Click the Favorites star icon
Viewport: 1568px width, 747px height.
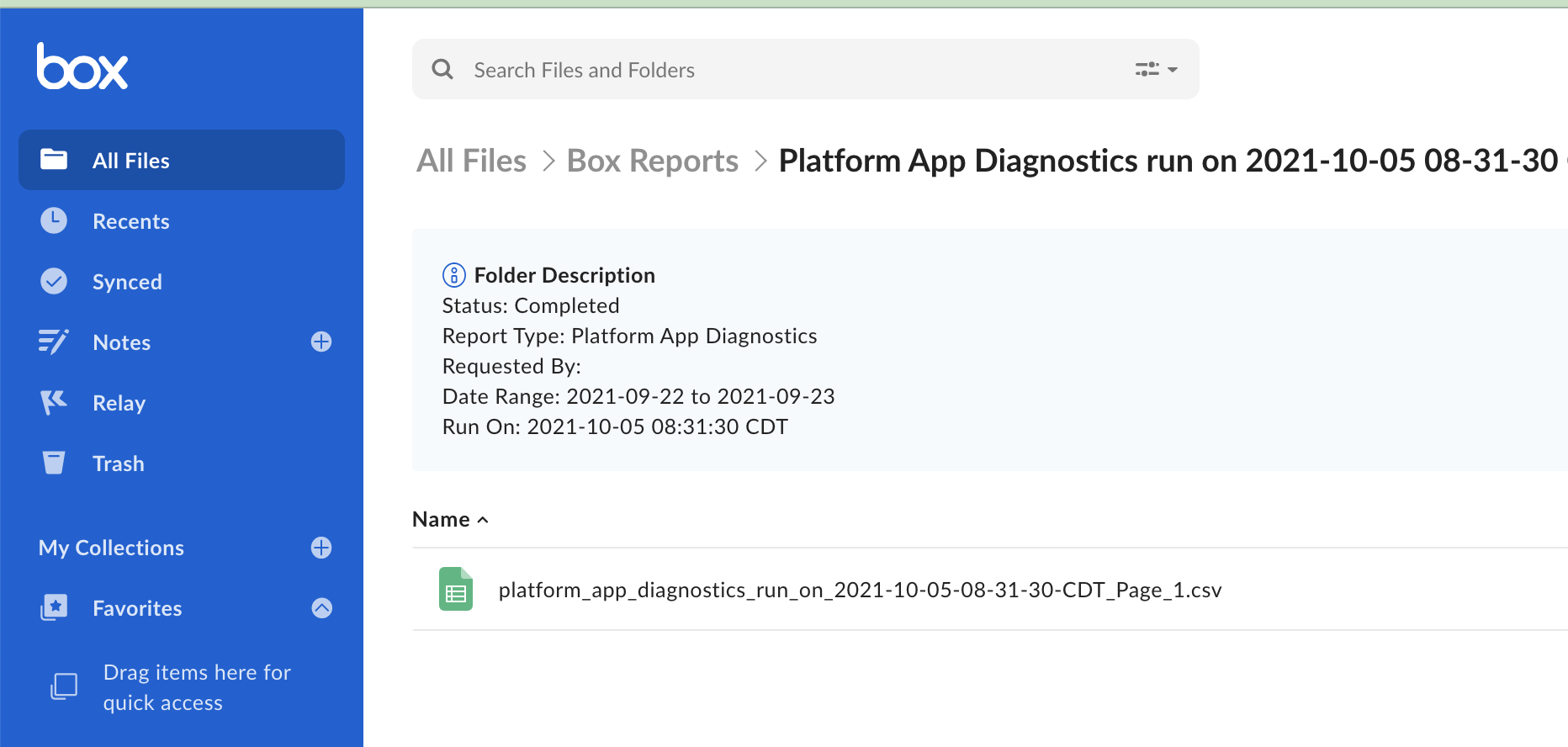coord(54,607)
